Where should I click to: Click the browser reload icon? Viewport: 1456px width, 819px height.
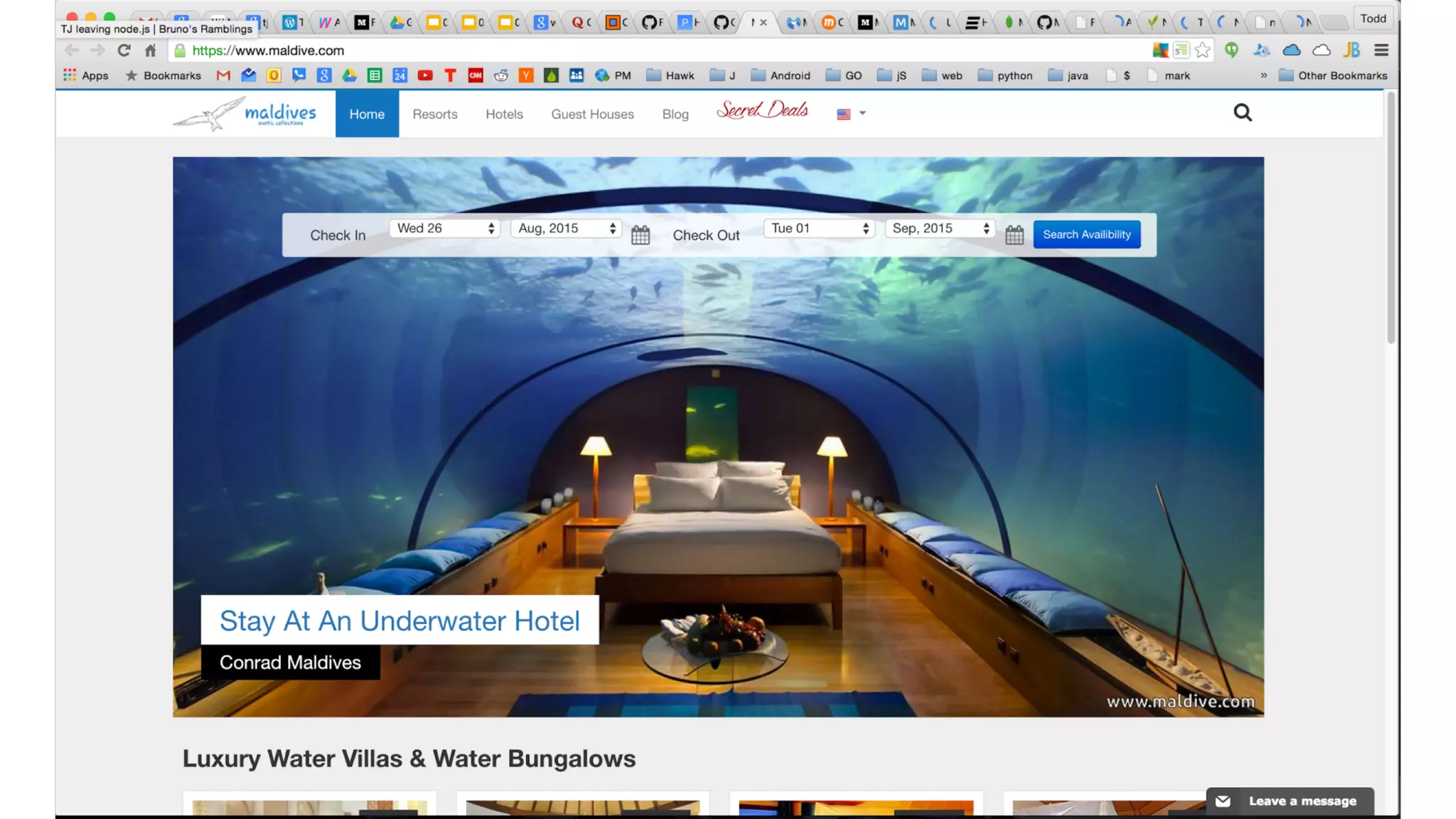(124, 50)
